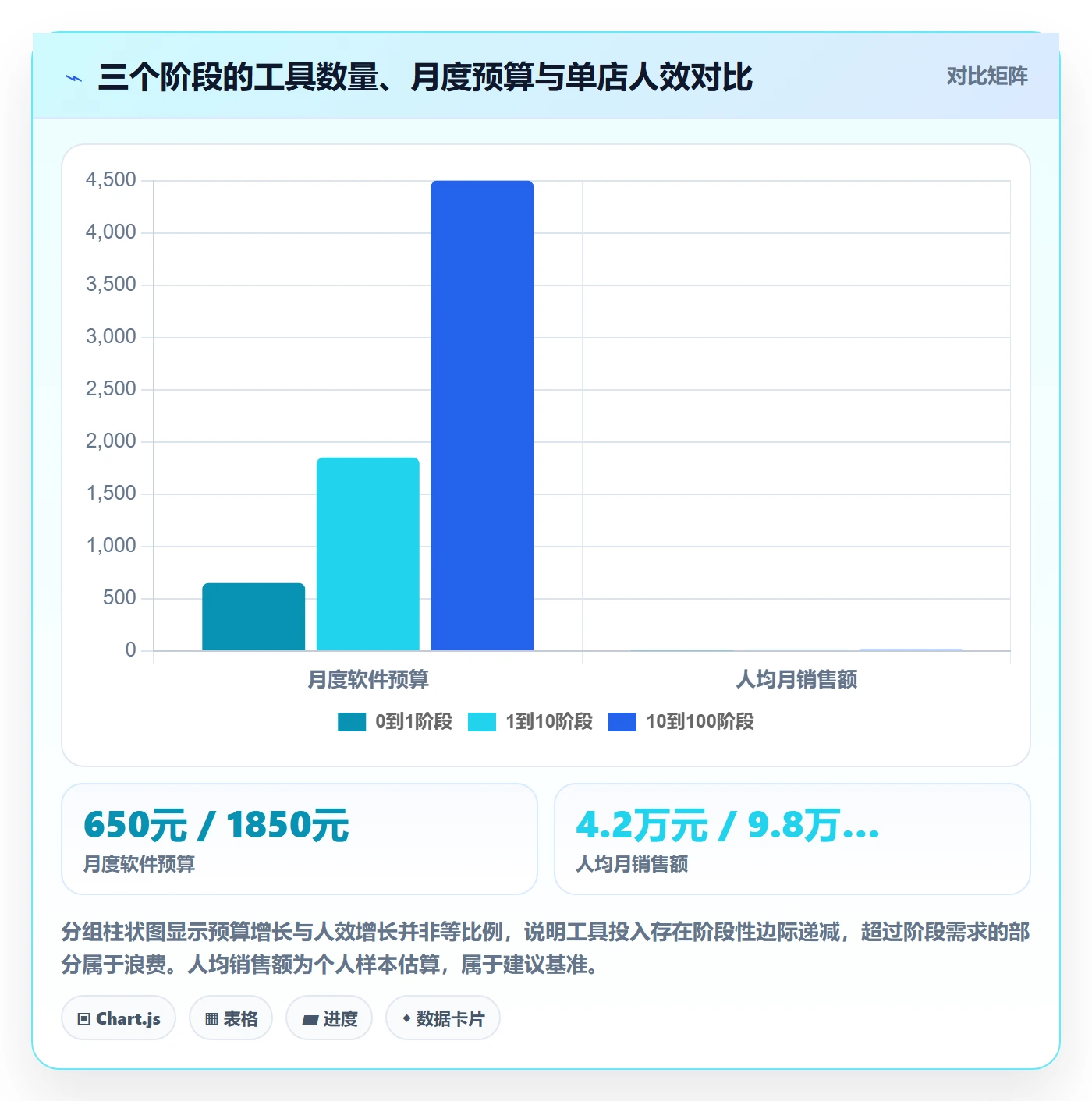Click the lightning bolt icon beside the title
This screenshot has height=1101, width=1092.
[x=74, y=78]
